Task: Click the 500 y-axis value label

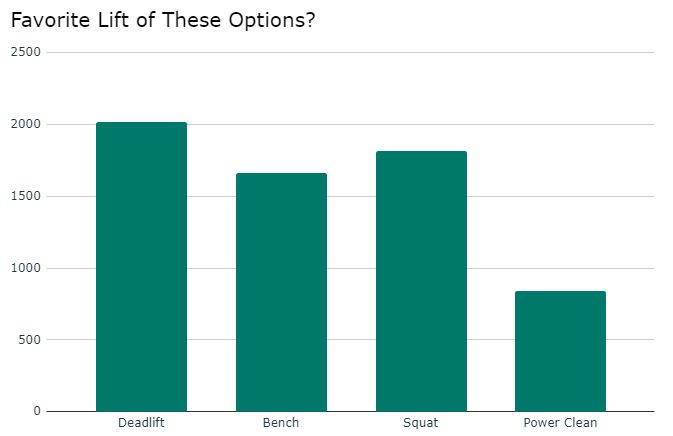Action: coord(30,340)
